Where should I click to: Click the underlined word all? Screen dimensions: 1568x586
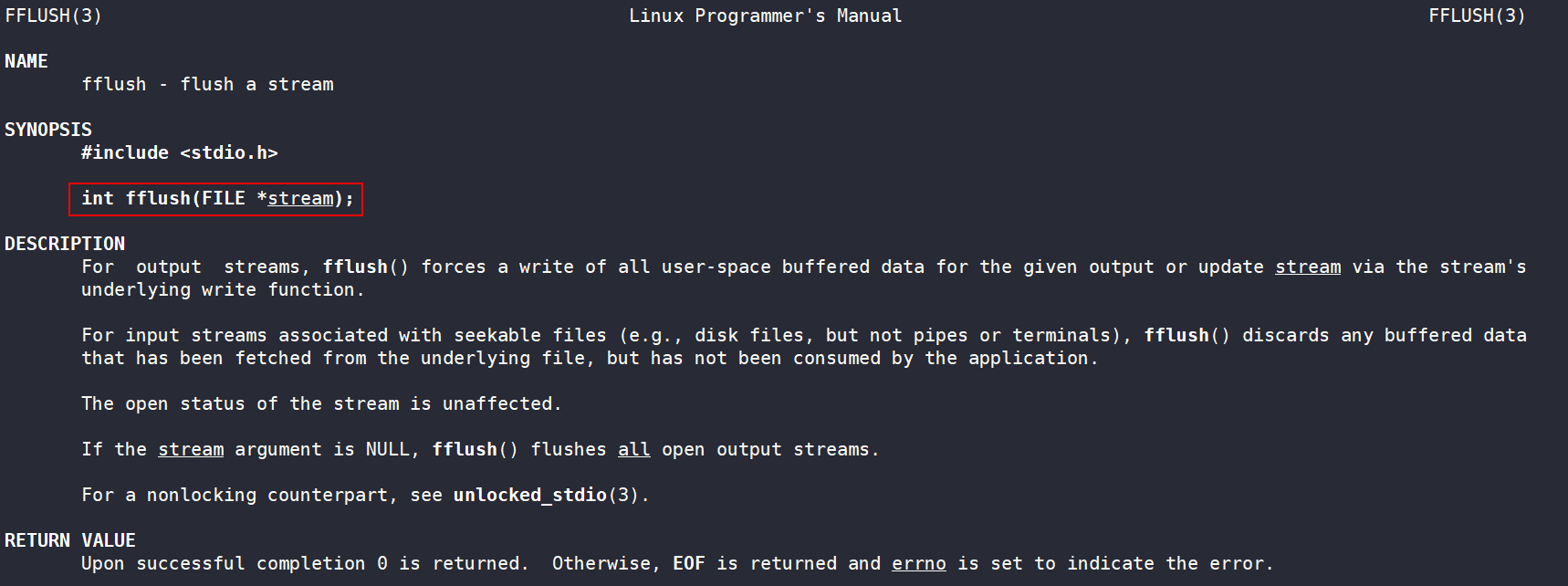(x=634, y=449)
